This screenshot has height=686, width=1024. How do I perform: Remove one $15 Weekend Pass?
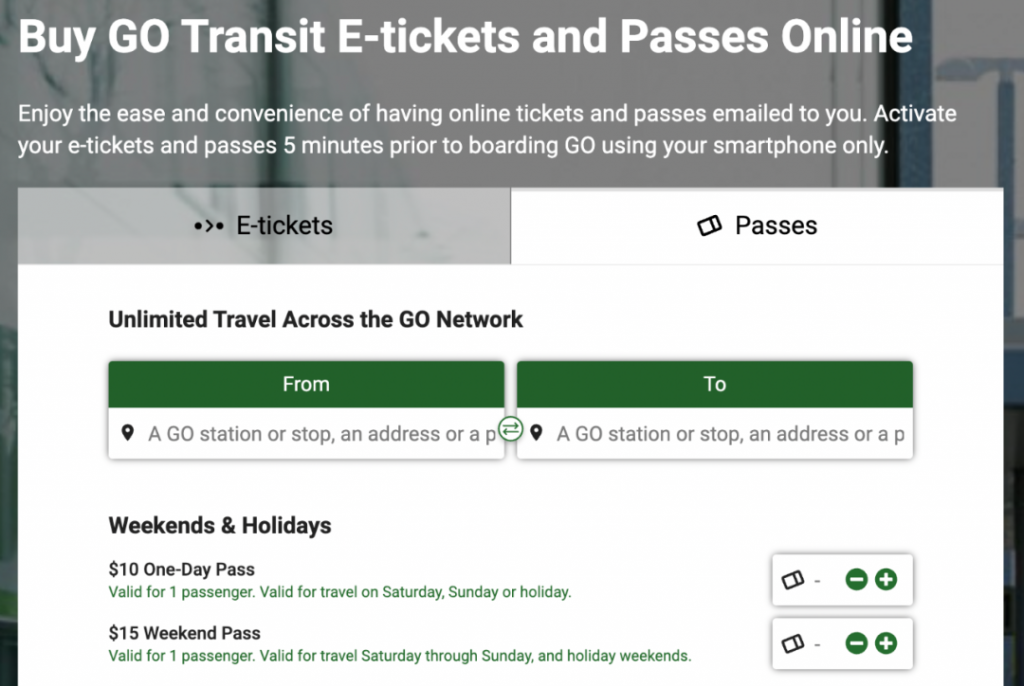coord(856,644)
